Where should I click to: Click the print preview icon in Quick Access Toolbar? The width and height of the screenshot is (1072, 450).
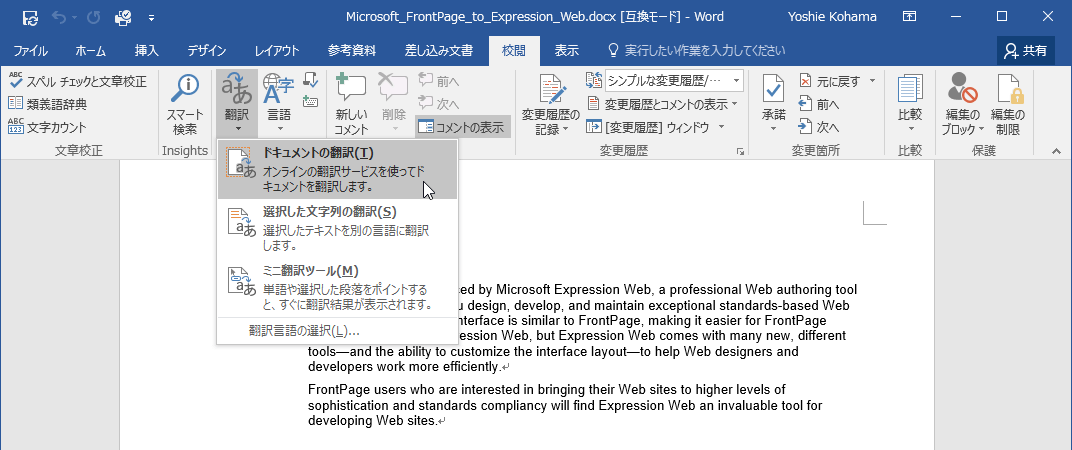[124, 17]
